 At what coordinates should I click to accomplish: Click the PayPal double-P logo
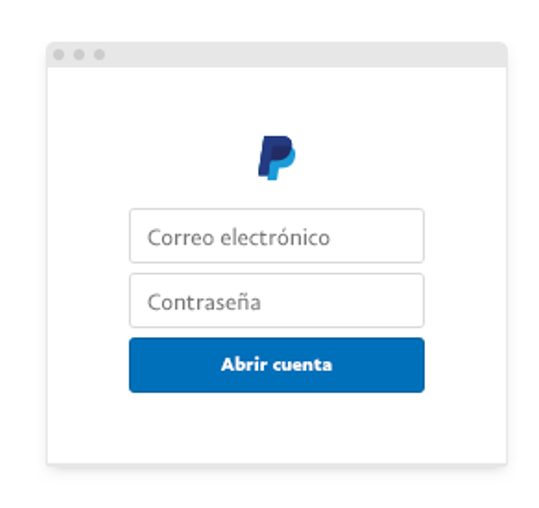(x=277, y=158)
